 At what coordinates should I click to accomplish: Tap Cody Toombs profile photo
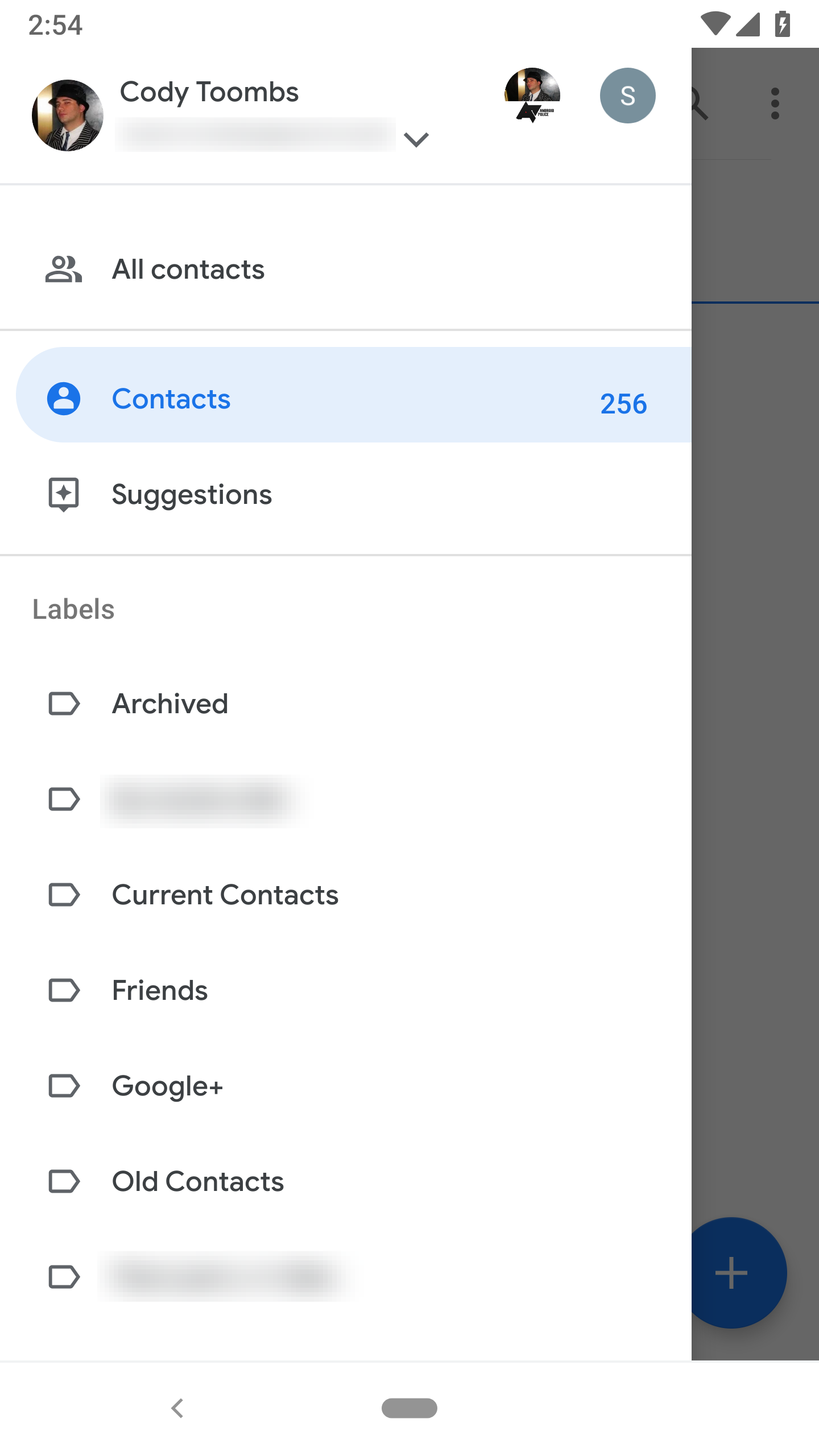pos(68,115)
